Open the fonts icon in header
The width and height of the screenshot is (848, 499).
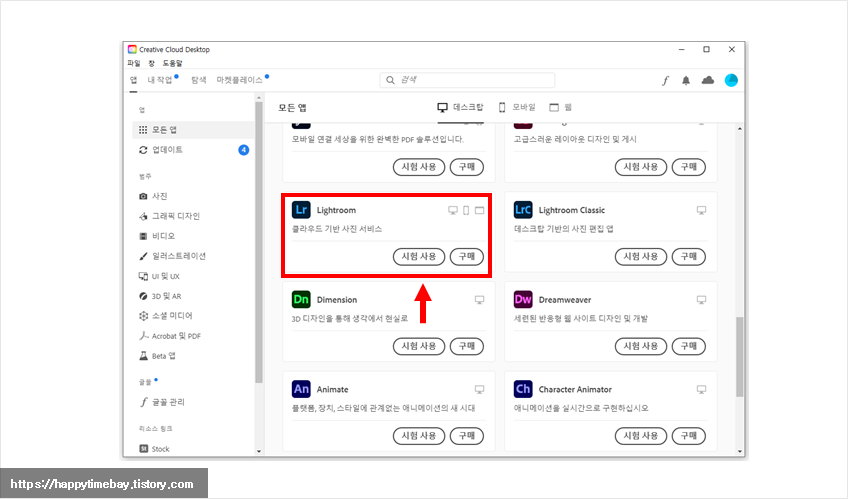pos(665,81)
